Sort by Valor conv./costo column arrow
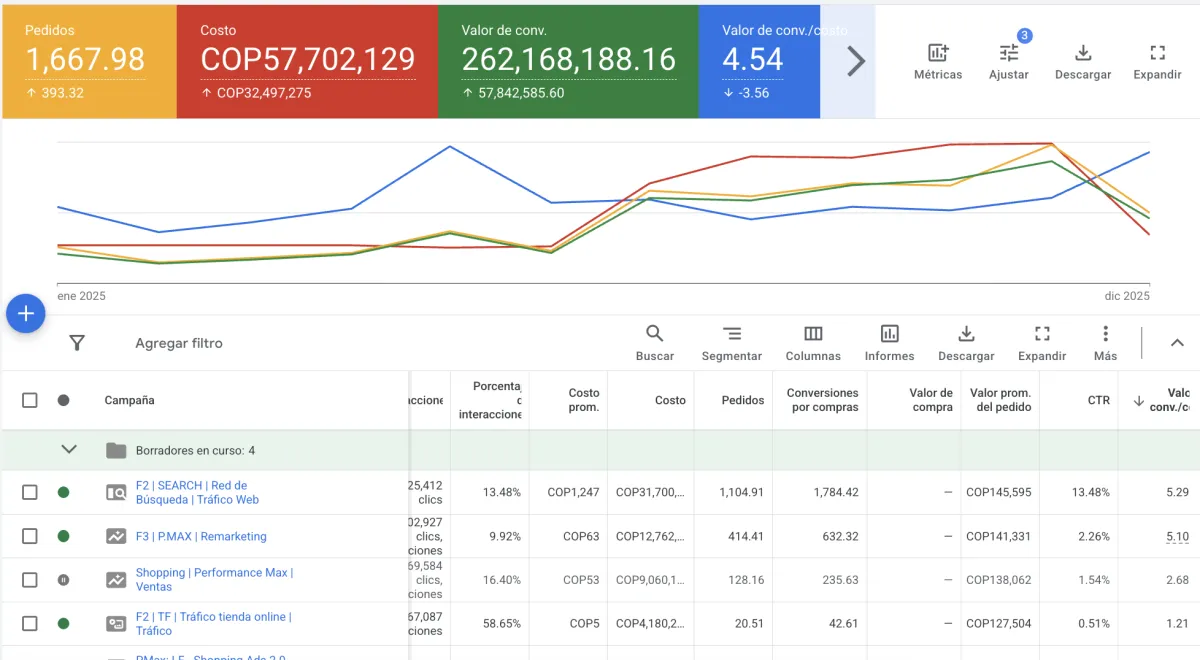 point(1139,401)
